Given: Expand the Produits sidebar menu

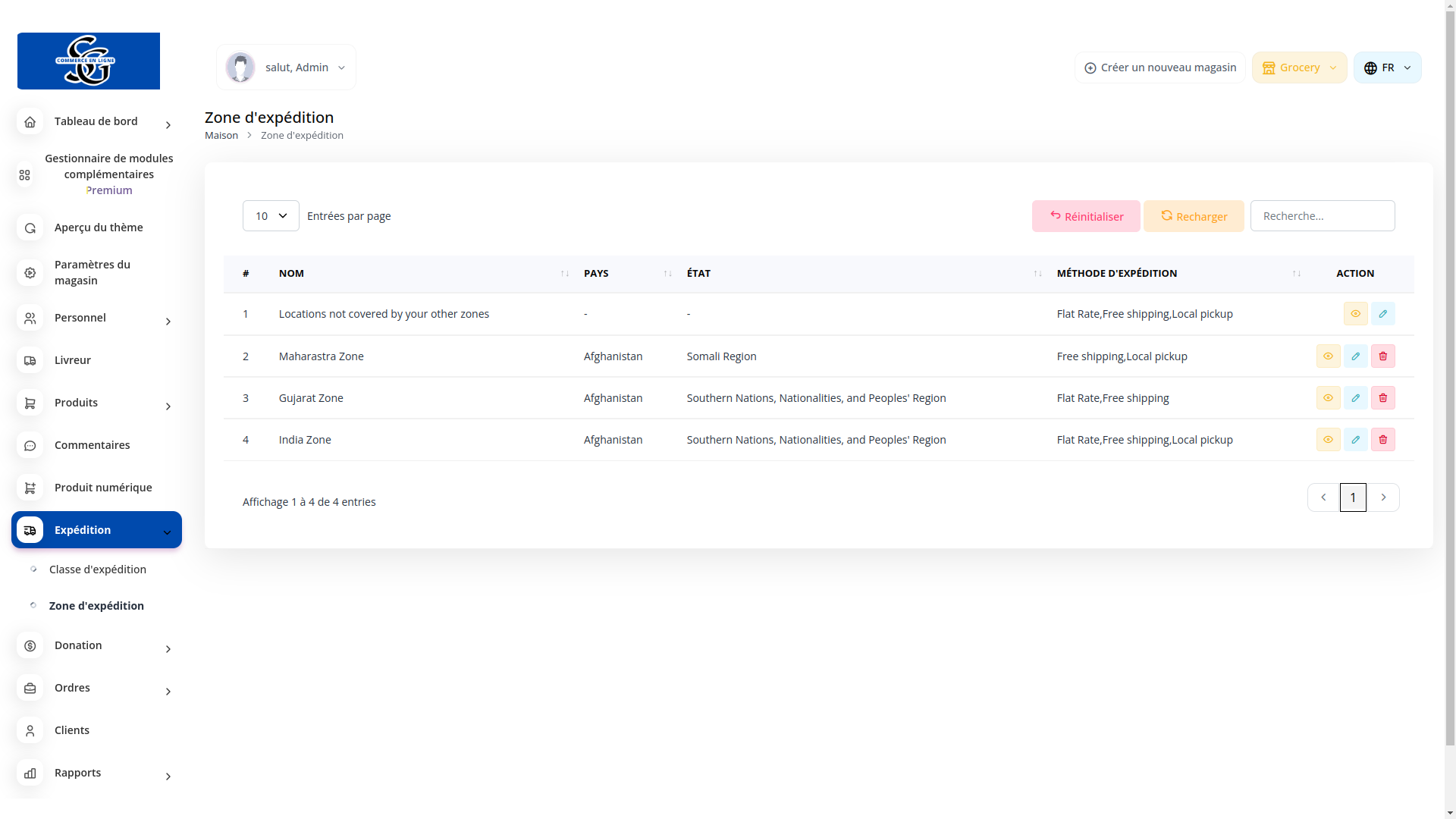Looking at the screenshot, I should click(x=96, y=403).
